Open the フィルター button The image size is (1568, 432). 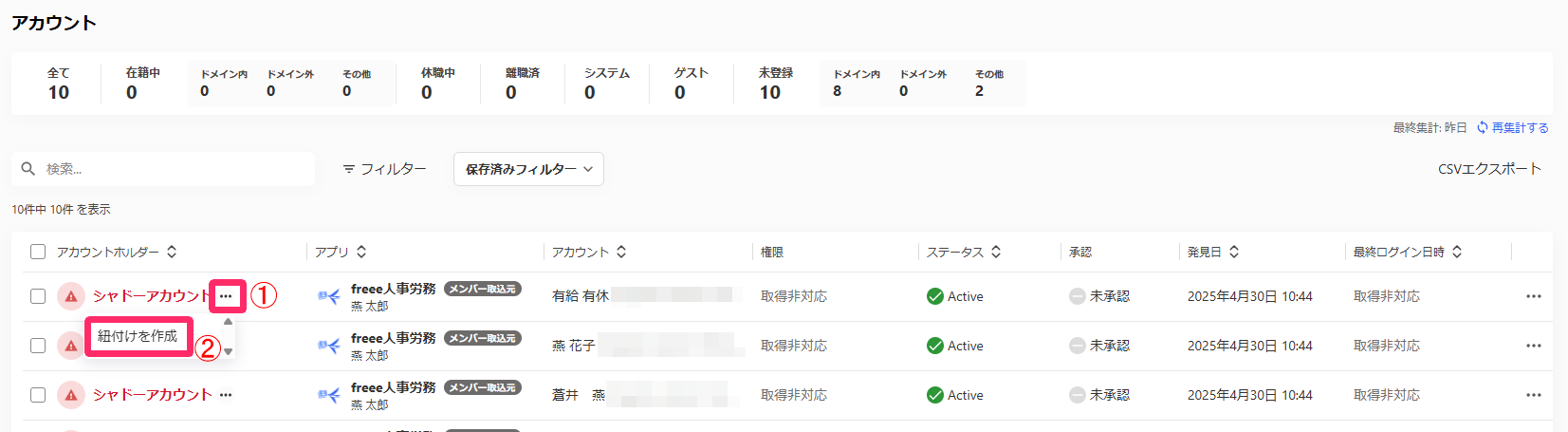click(x=384, y=169)
